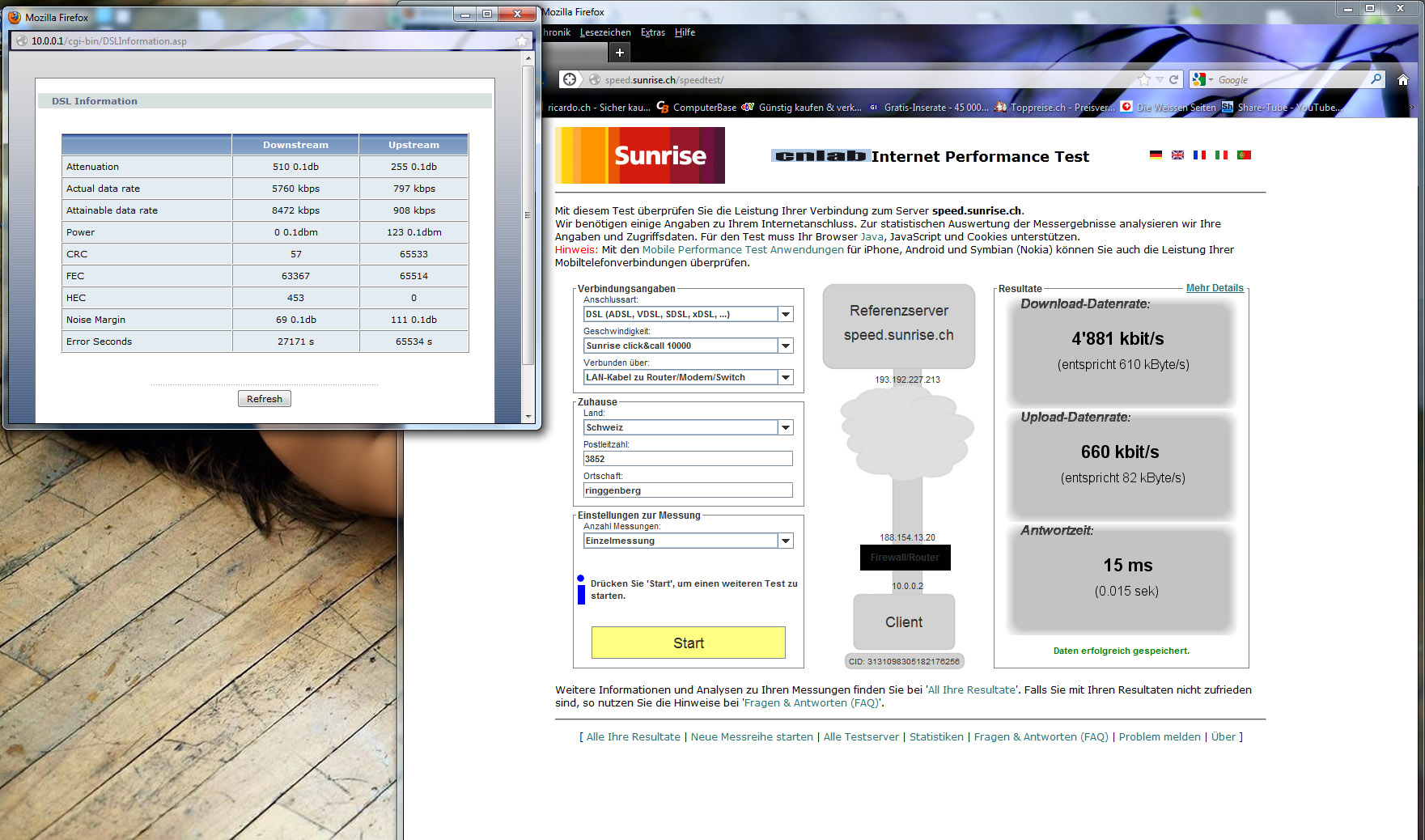Viewport: 1425px width, 840px height.
Task: Open 'All Ihre Resultate' inline link
Action: pyautogui.click(x=971, y=690)
